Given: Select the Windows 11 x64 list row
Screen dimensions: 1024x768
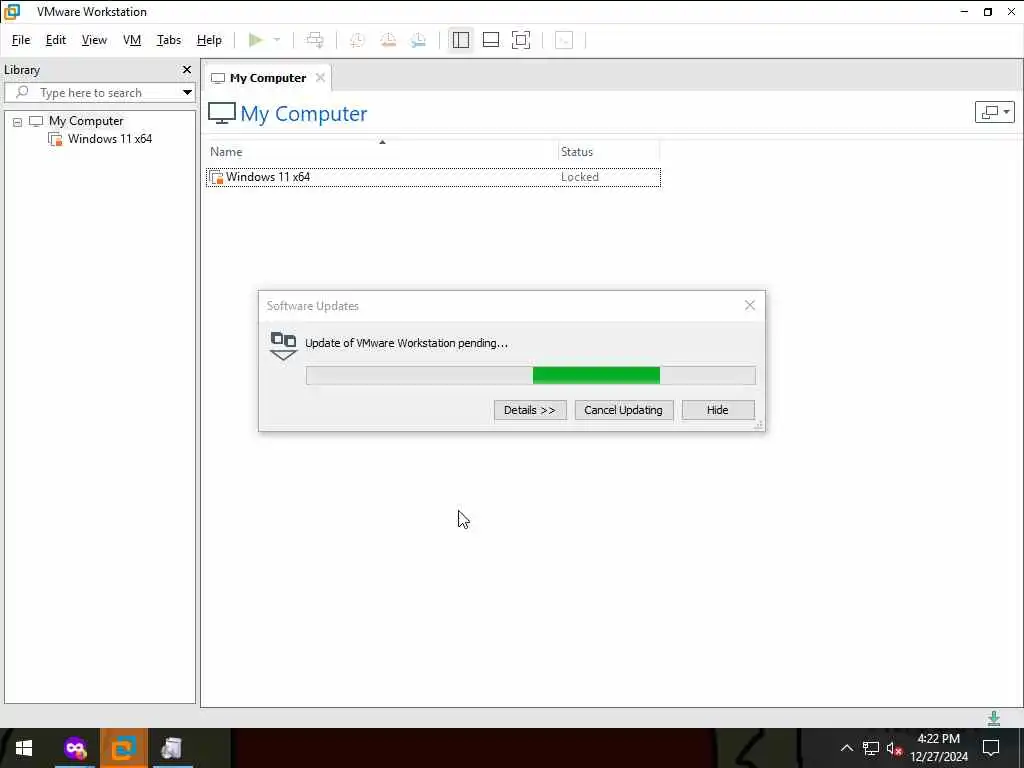Looking at the screenshot, I should coord(433,177).
